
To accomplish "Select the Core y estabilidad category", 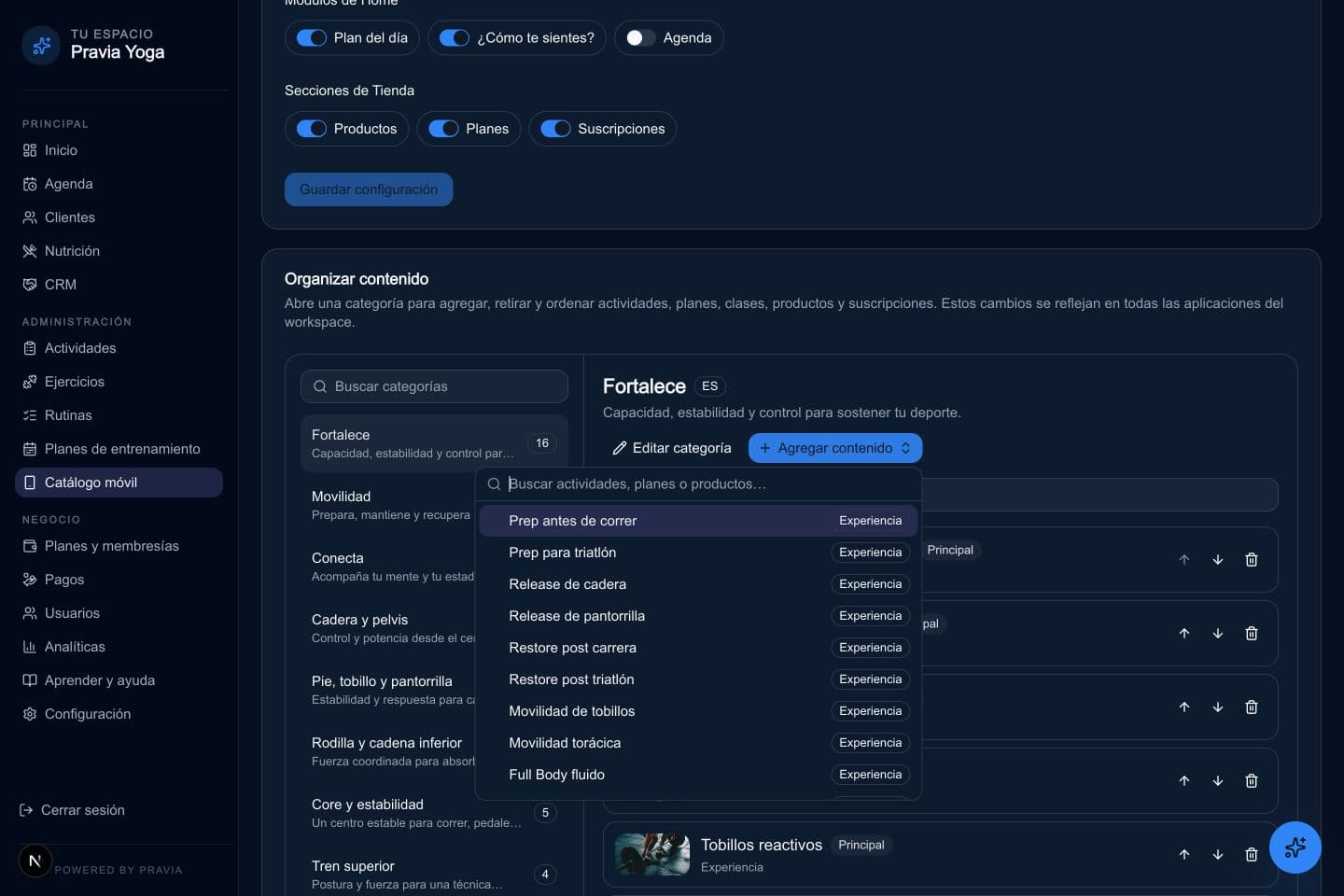I will click(x=434, y=813).
